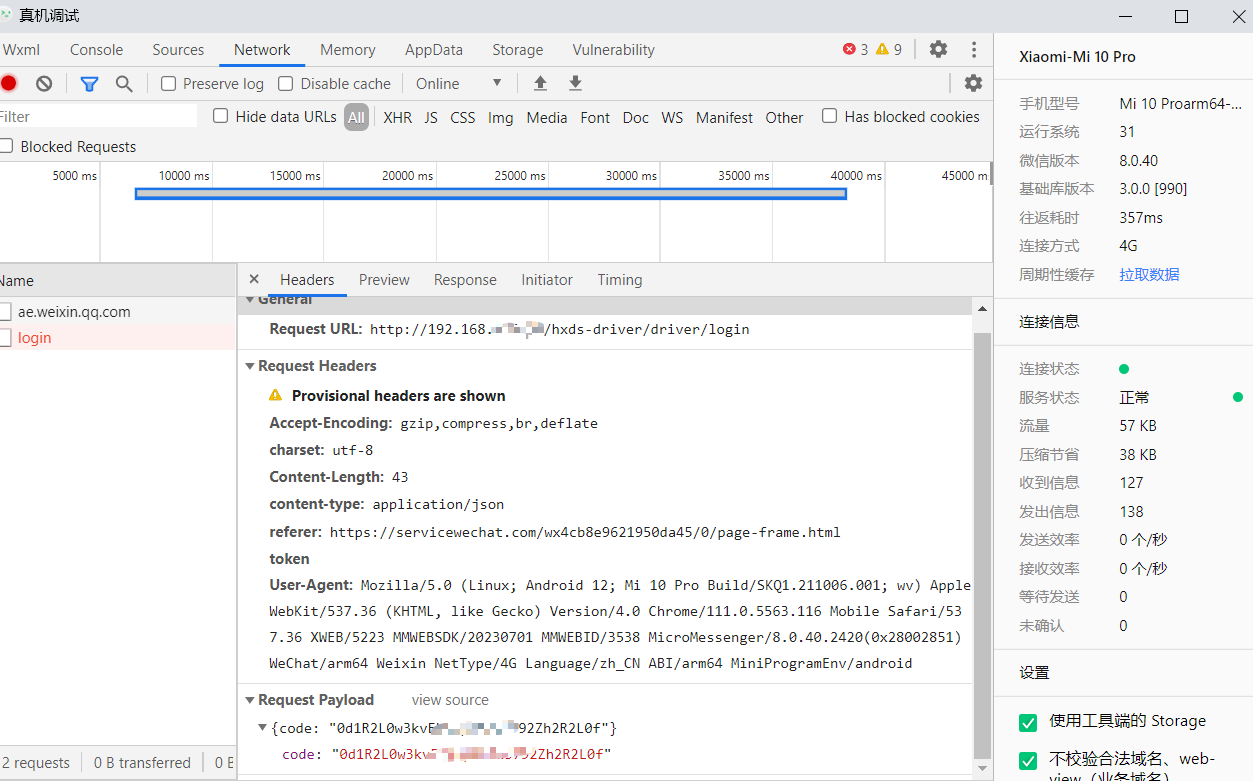Filter requests by XHR
This screenshot has width=1253, height=781.
[398, 117]
